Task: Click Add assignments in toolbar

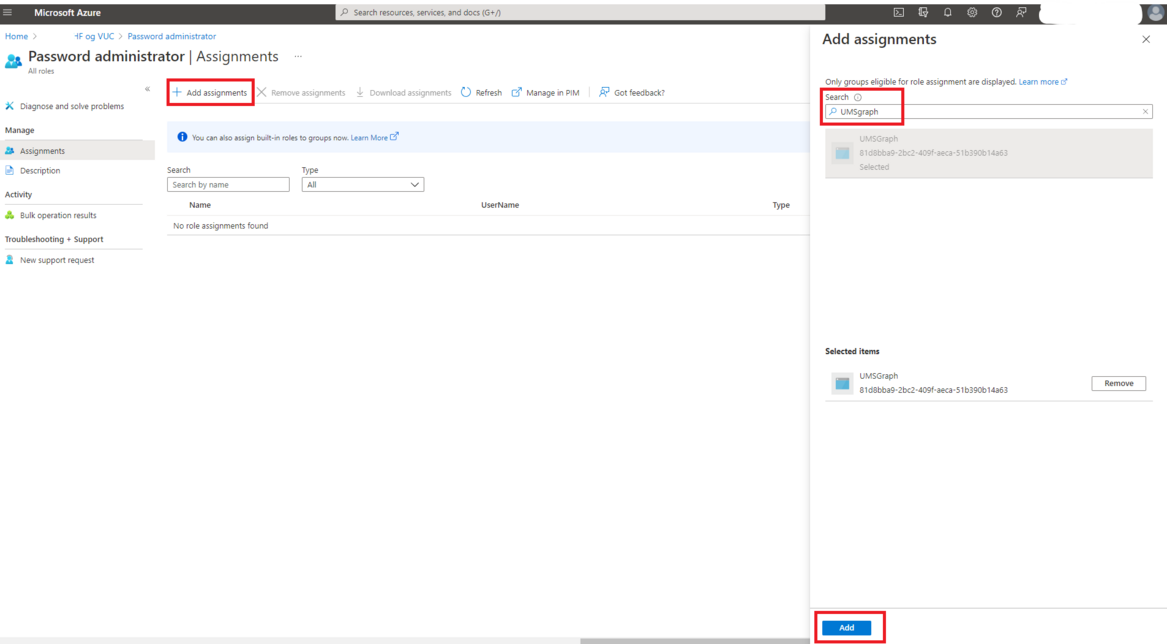Action: [x=210, y=92]
